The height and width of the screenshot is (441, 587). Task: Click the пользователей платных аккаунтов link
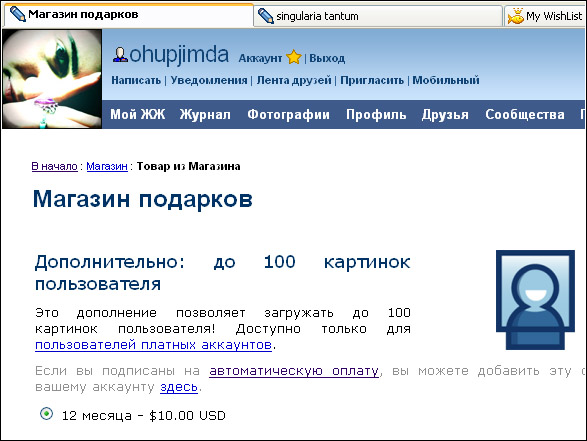(153, 344)
